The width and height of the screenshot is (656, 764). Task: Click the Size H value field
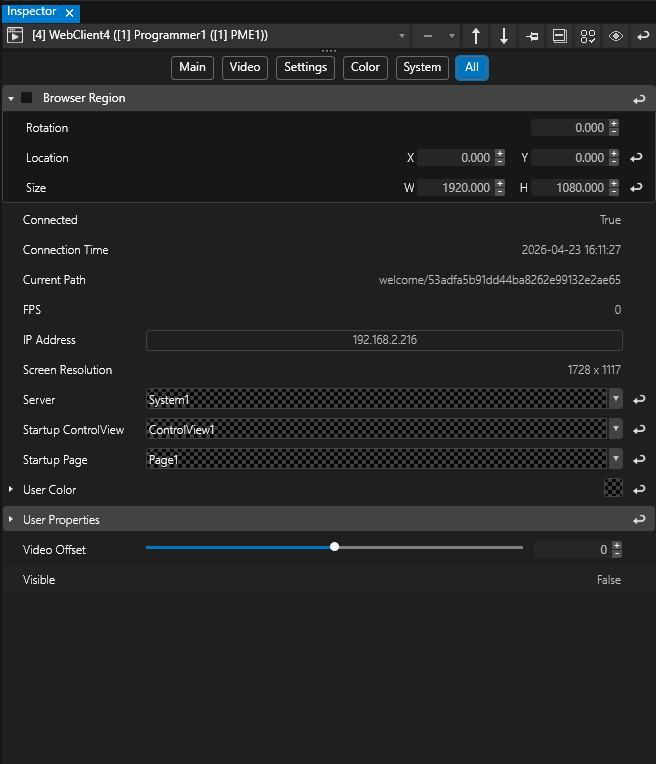569,188
